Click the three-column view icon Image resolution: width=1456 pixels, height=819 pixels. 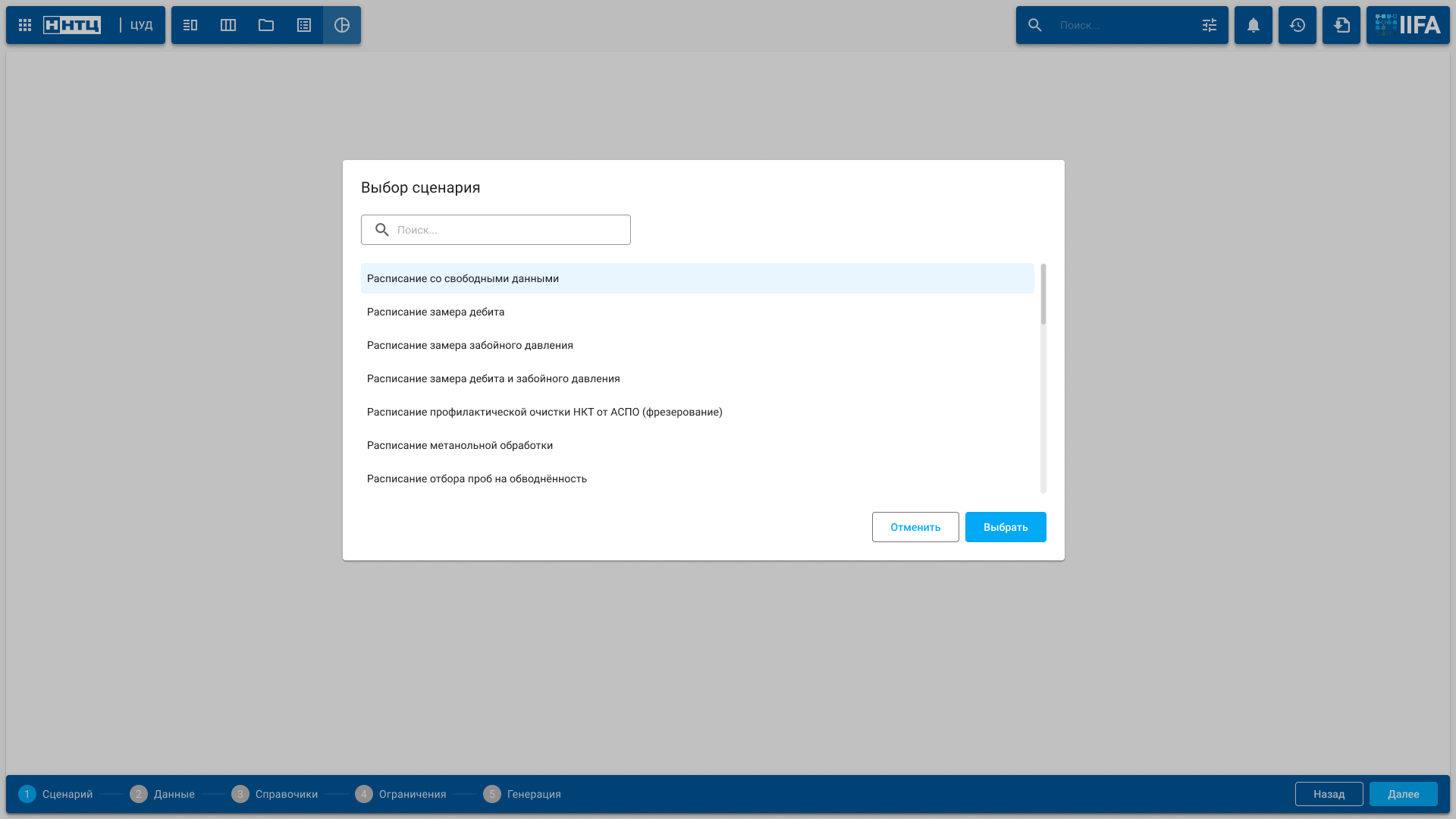228,25
